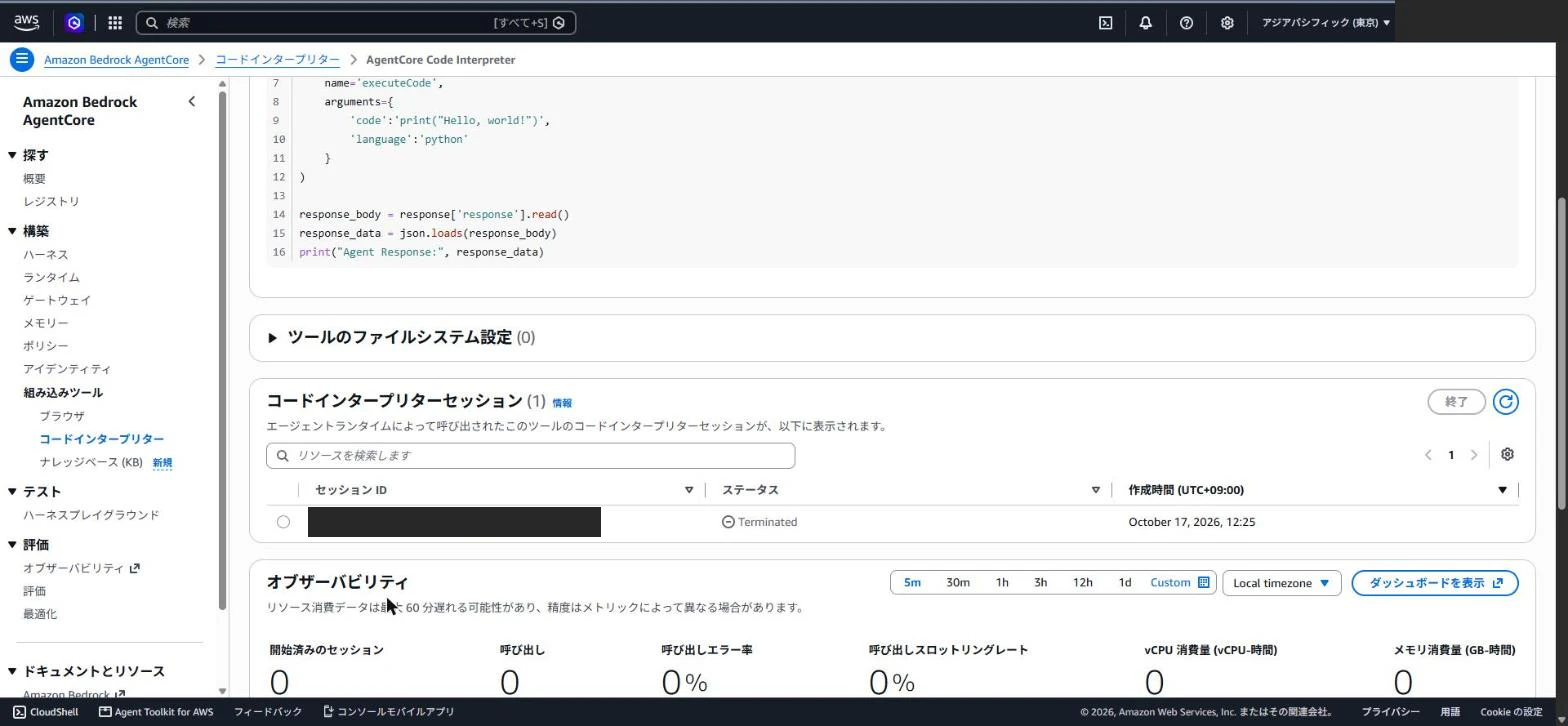Image resolution: width=1568 pixels, height=726 pixels.
Task: Select the 1d time range
Action: [x=1124, y=583]
